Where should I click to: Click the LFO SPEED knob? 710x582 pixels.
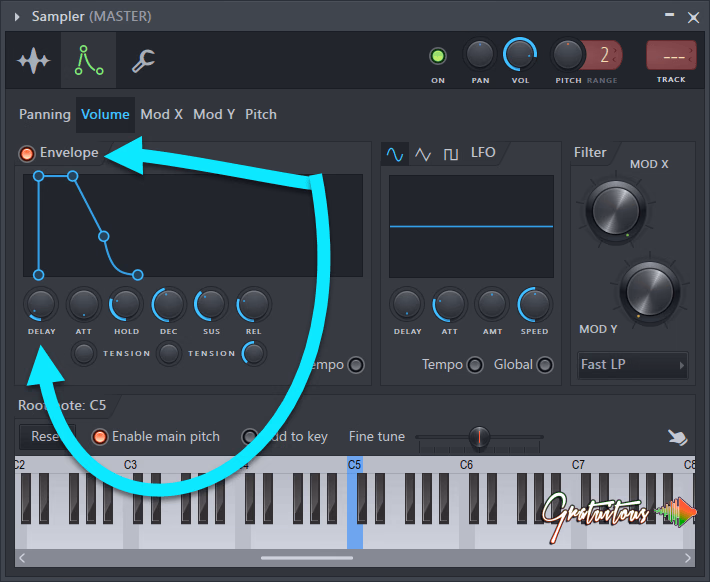click(x=534, y=303)
